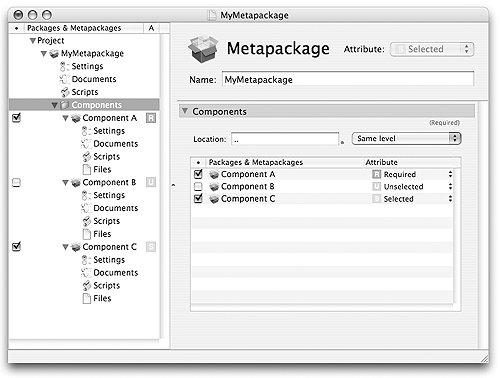The width and height of the screenshot is (500, 378).
Task: Click the R attribute badge beside Component A
Action: 151,118
